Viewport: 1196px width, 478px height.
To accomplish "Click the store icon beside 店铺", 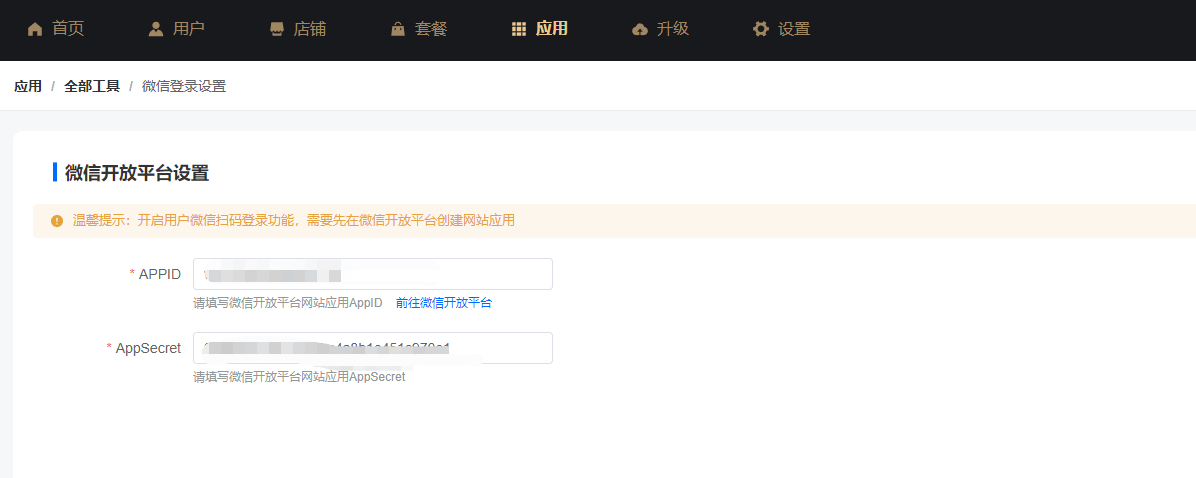I will coord(277,30).
